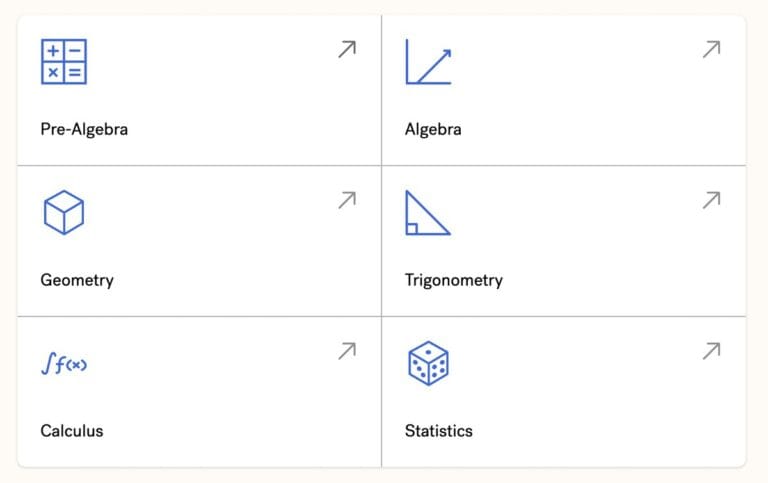768x483 pixels.
Task: Open Pre-Algebra via its corner arrow
Action: 347,49
